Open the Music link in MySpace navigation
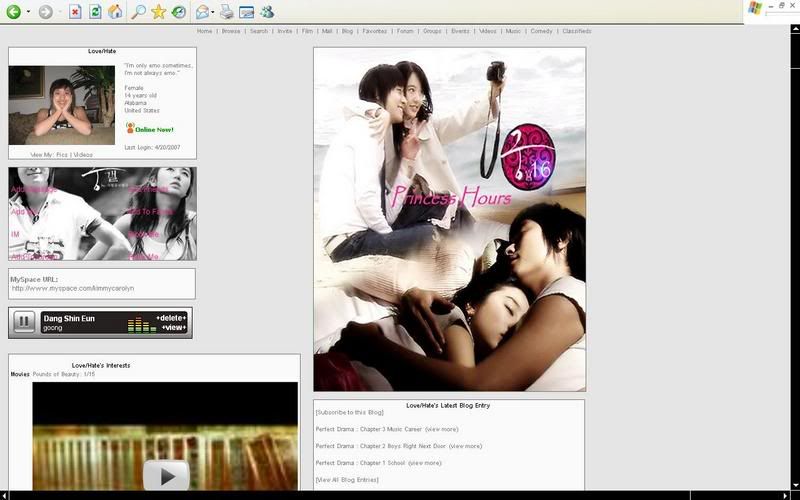 coord(513,31)
